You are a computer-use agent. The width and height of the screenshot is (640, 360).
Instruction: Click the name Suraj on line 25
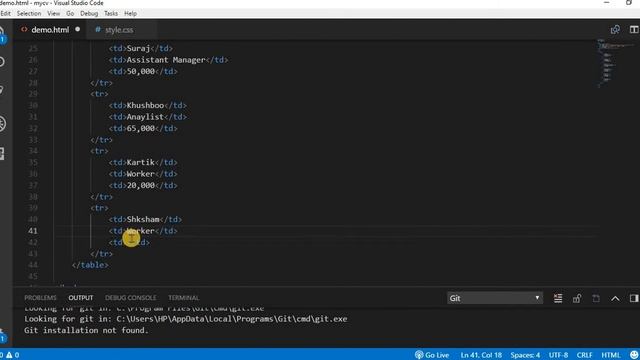138,49
